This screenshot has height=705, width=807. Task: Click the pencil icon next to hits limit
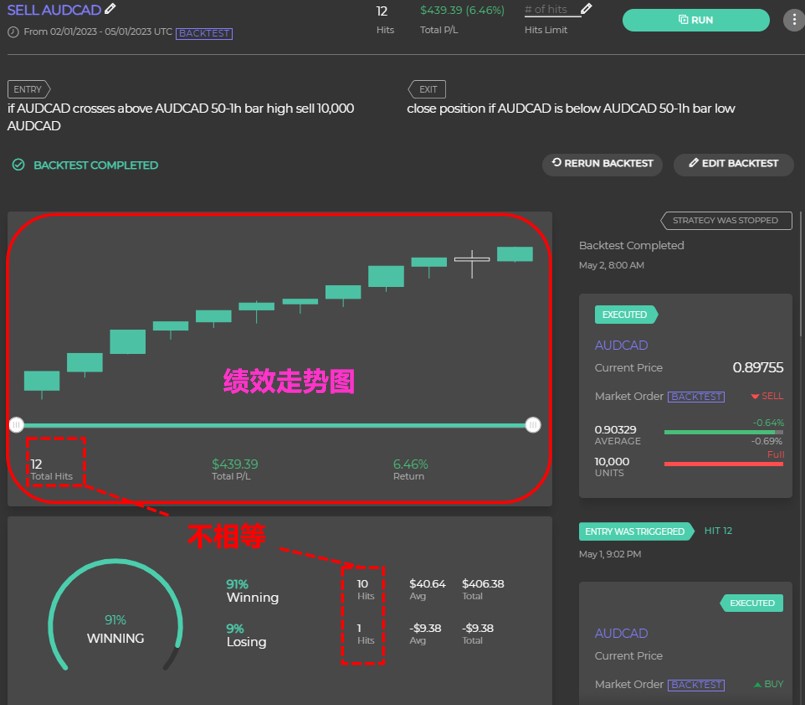tap(586, 9)
